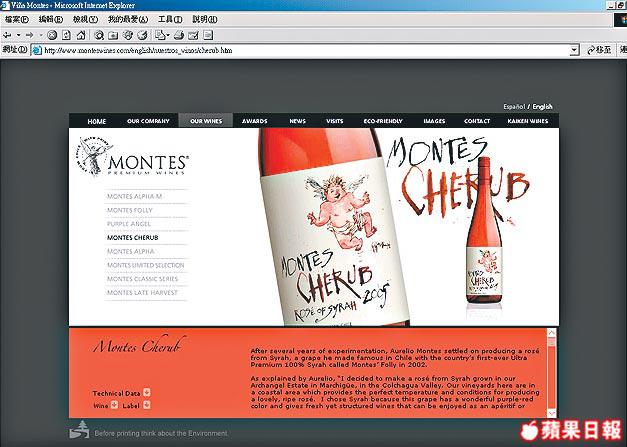Screen dimensions: 627x447
Task: Click the Edit page toolbar icon
Action: [193, 36]
